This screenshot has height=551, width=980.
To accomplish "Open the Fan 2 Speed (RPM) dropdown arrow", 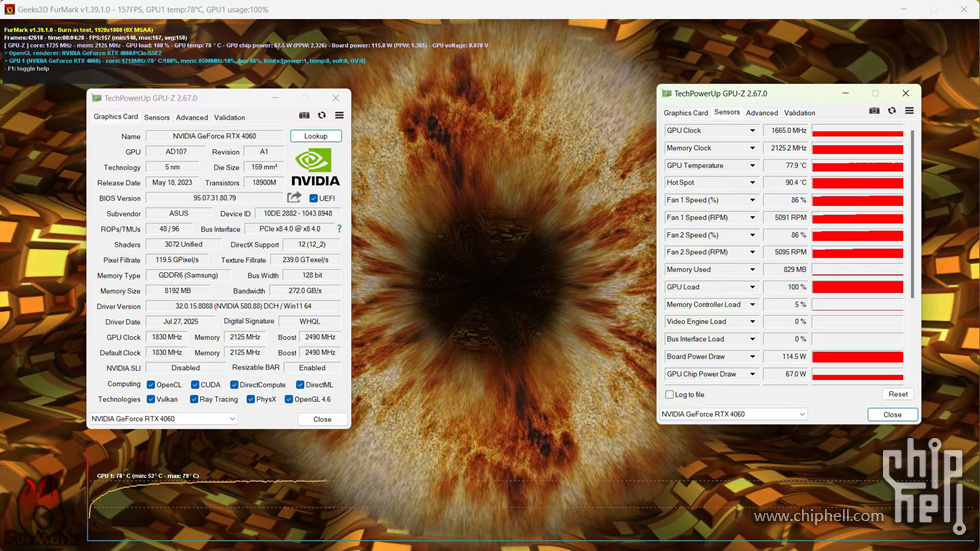I will click(x=752, y=252).
